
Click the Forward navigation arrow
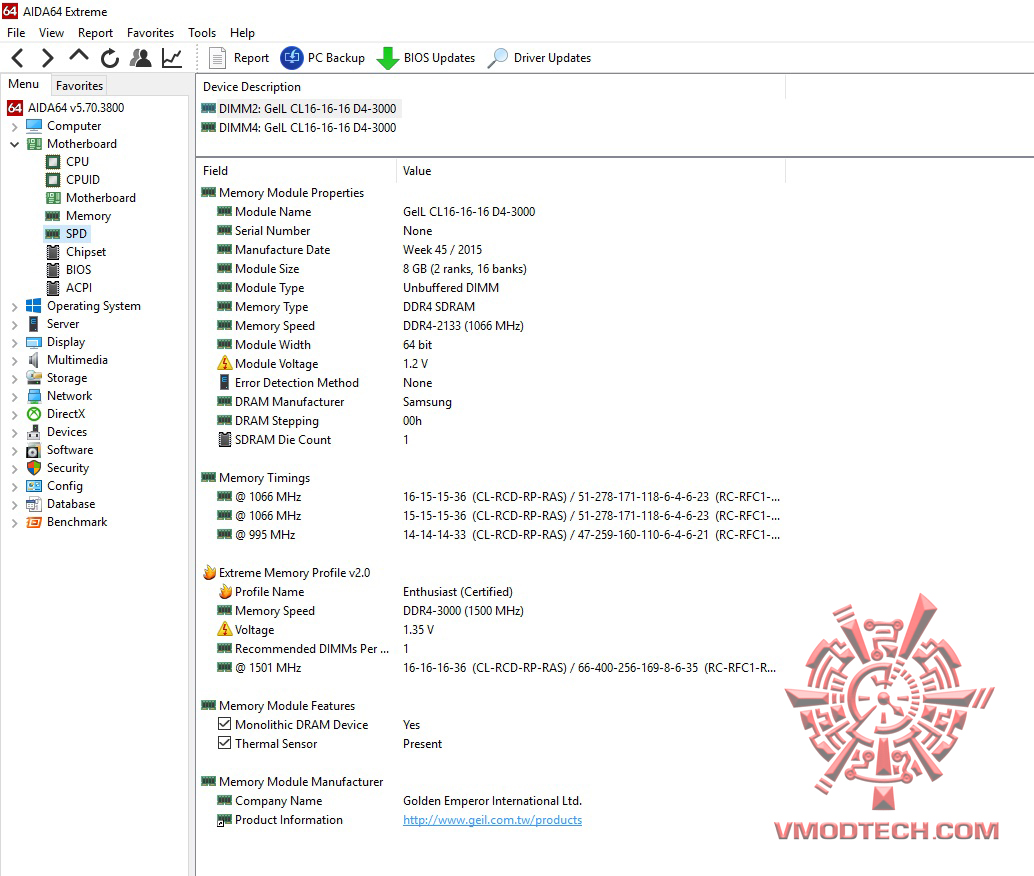pos(47,58)
